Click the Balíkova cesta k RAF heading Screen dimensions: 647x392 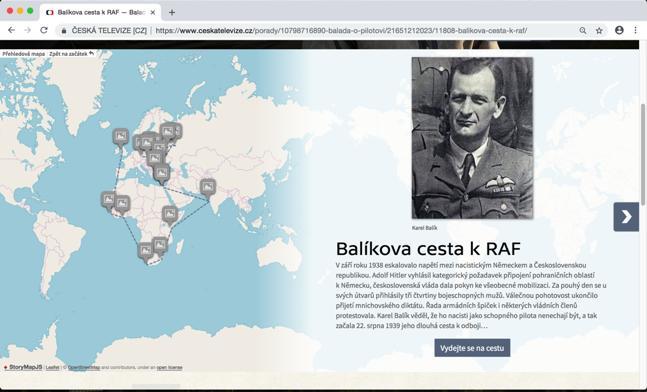click(428, 248)
